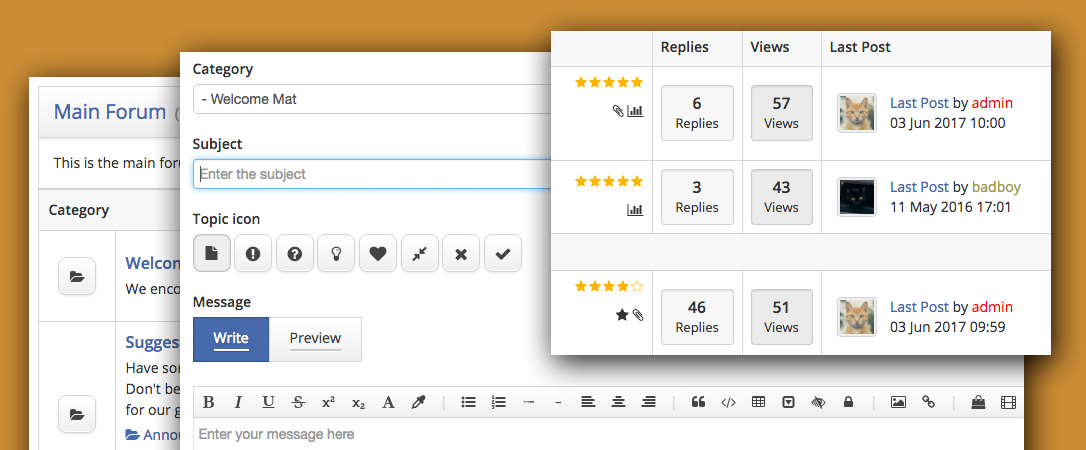This screenshot has width=1086, height=450.
Task: Apply subscript formatting
Action: tap(358, 403)
